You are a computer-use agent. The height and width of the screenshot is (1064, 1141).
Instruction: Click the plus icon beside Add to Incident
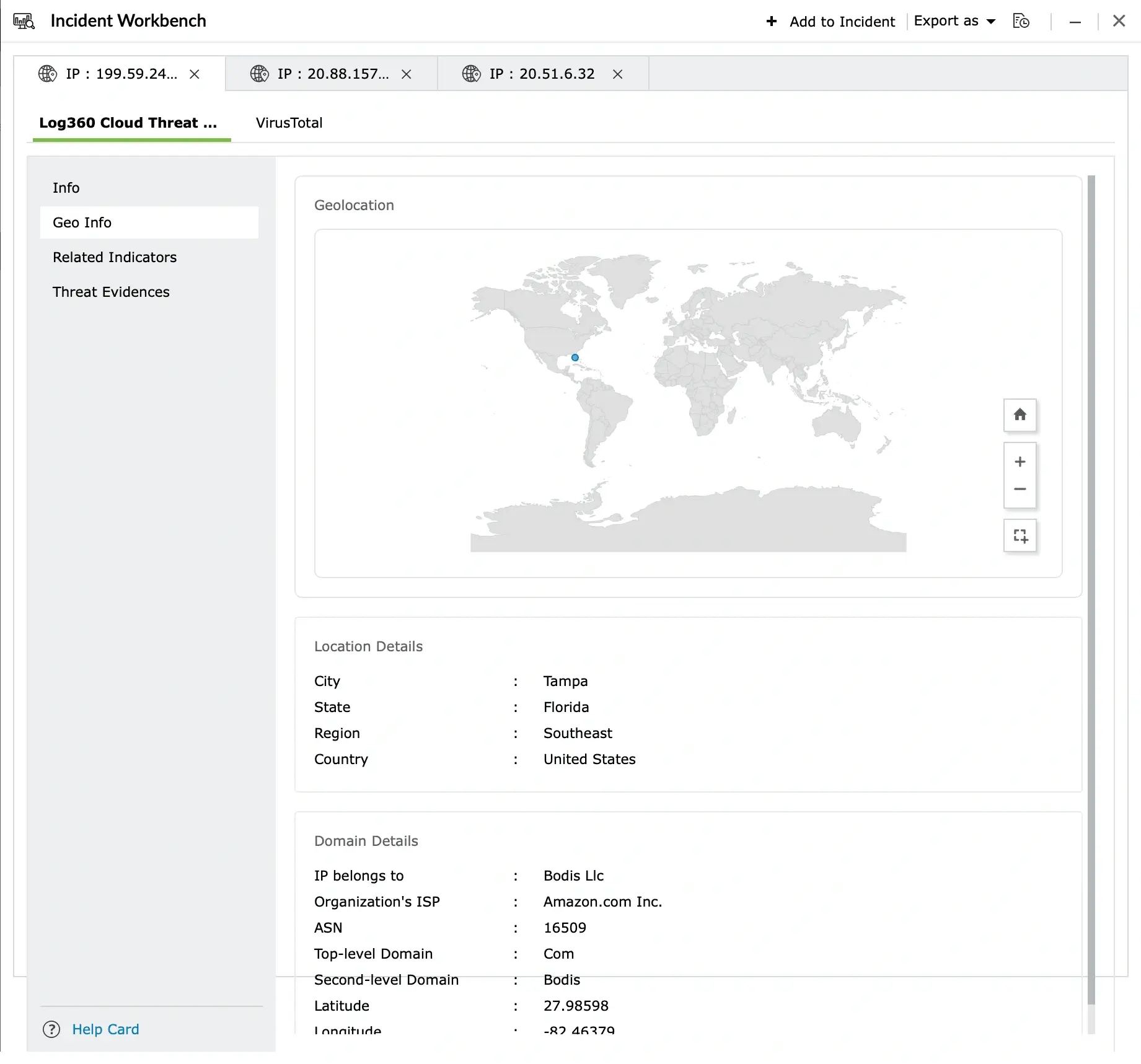pyautogui.click(x=772, y=21)
